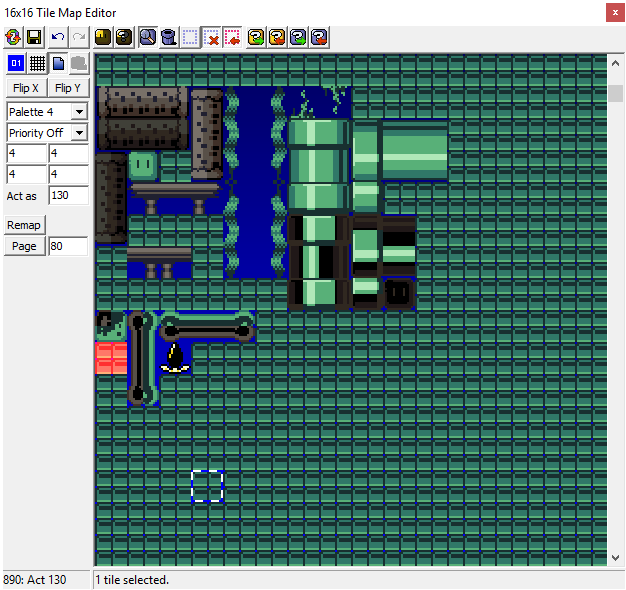Viewport: 626px width, 590px height.
Task: Select the green face block tile
Action: [143, 166]
